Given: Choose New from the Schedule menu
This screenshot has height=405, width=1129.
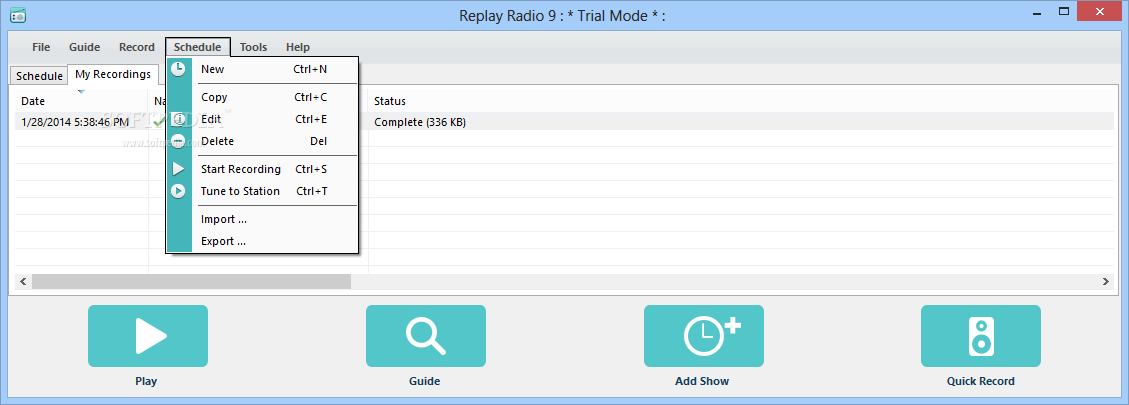Looking at the screenshot, I should click(x=262, y=69).
